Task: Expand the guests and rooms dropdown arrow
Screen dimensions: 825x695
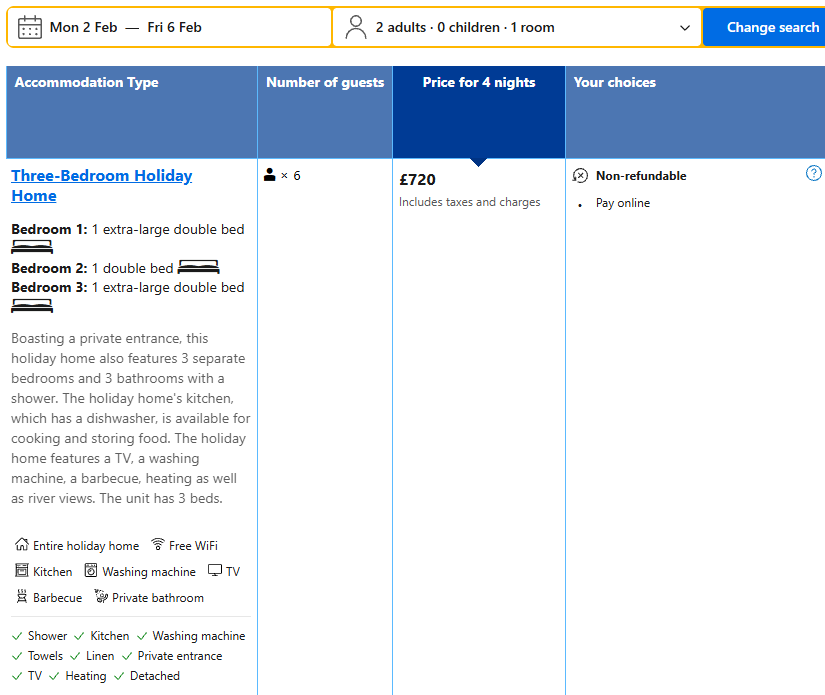Action: [685, 28]
